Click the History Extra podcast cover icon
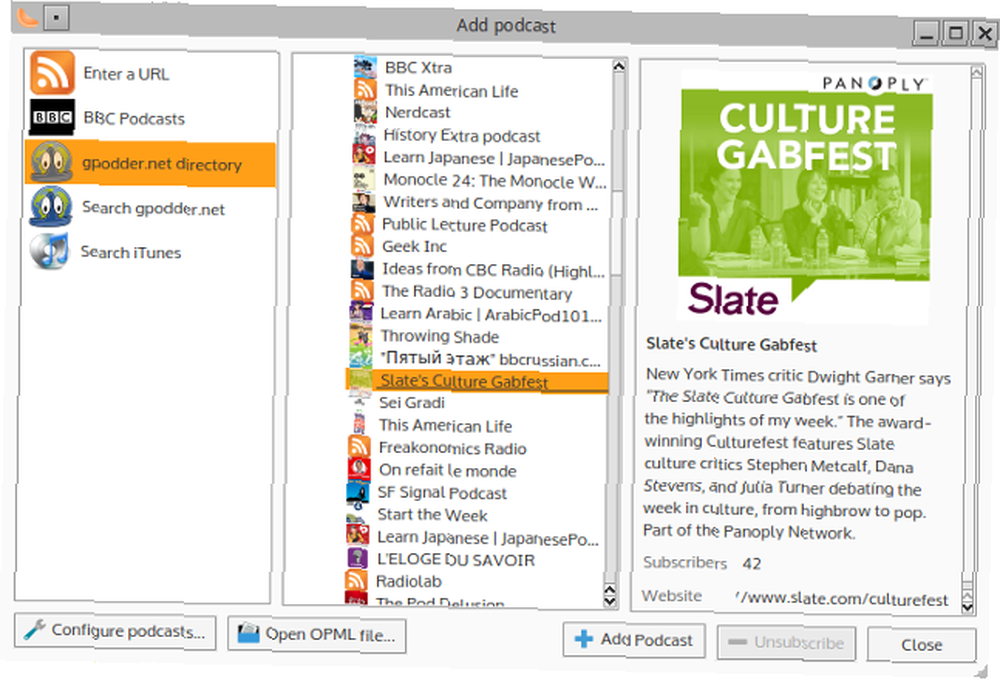The width and height of the screenshot is (1000, 680). tap(364, 135)
